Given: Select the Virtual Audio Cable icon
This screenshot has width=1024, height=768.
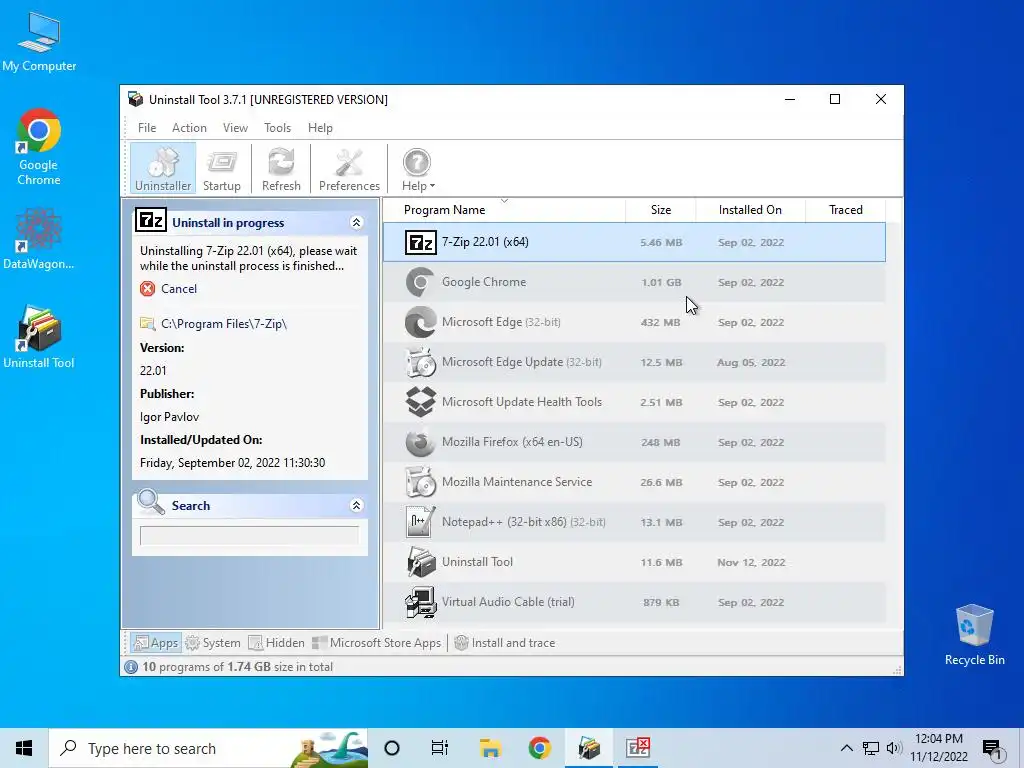Looking at the screenshot, I should 421,602.
